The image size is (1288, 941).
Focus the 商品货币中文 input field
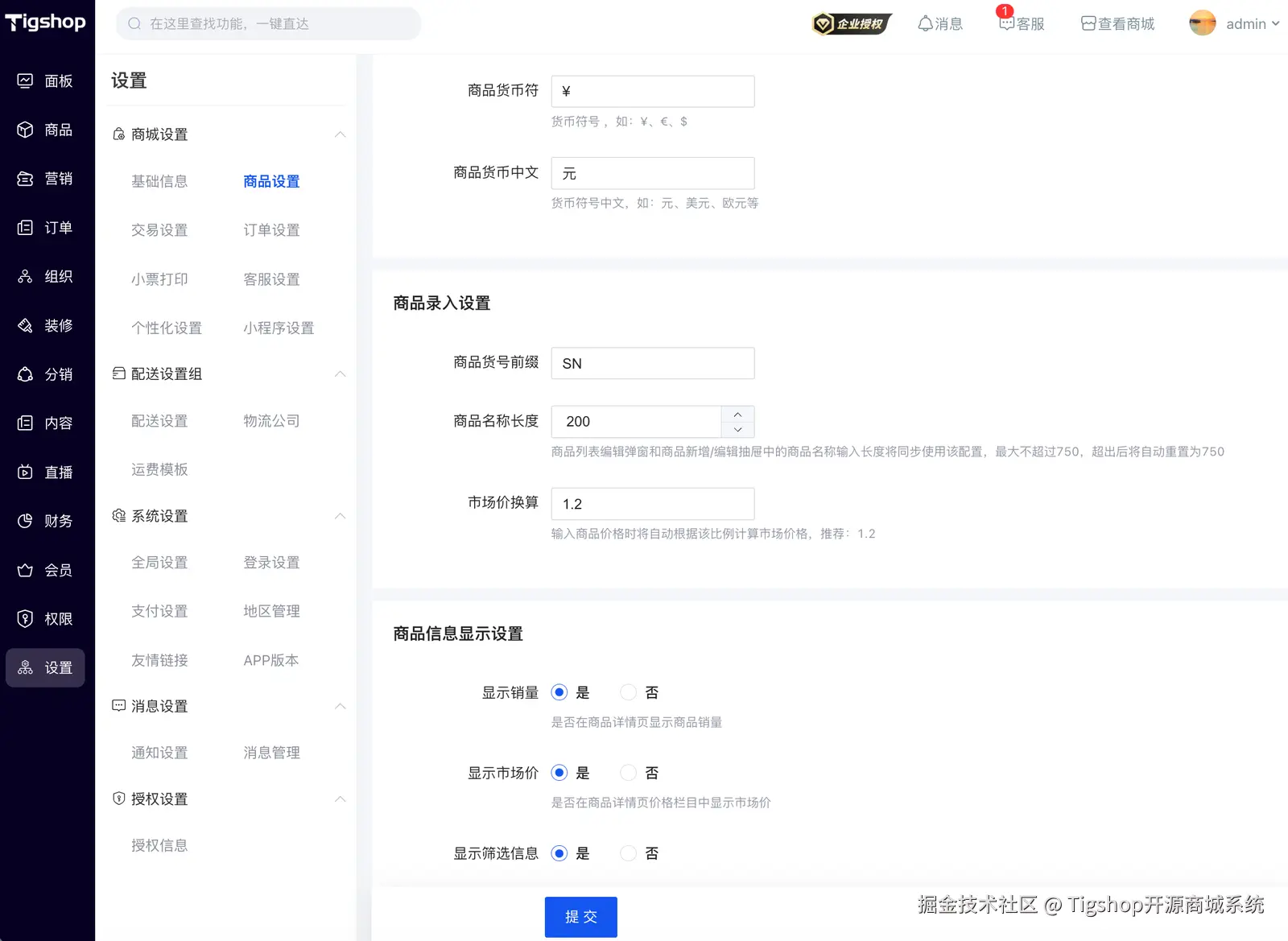pos(653,173)
